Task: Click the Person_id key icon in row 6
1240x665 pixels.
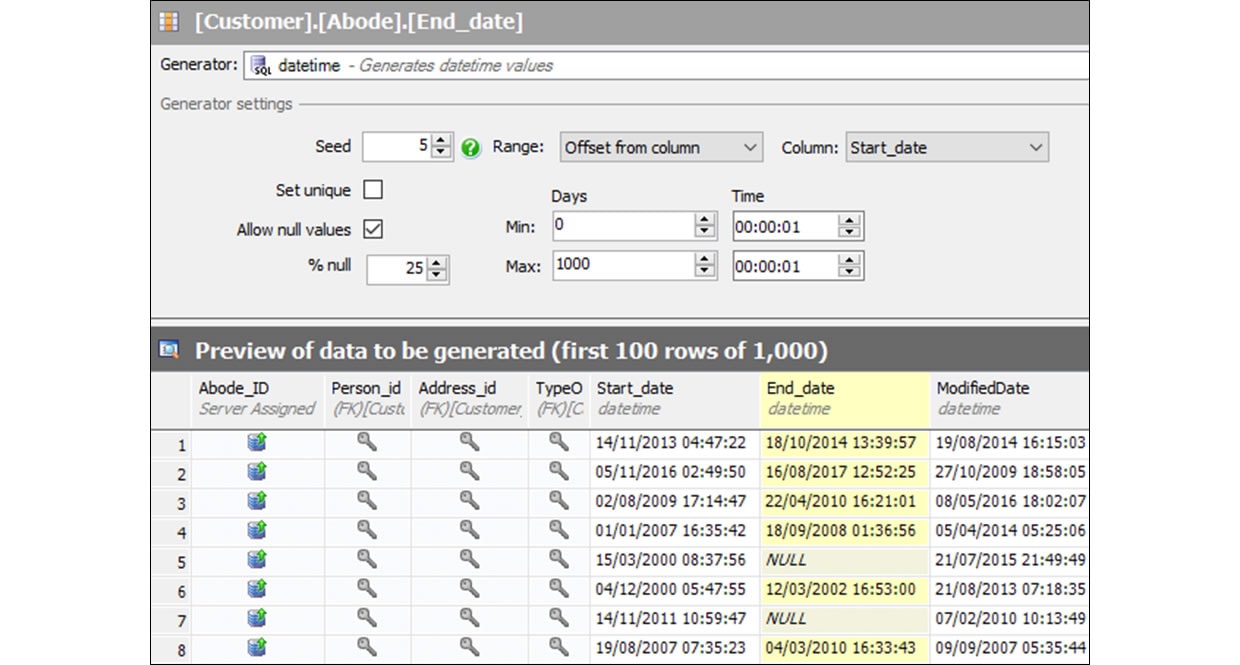Action: (x=367, y=588)
